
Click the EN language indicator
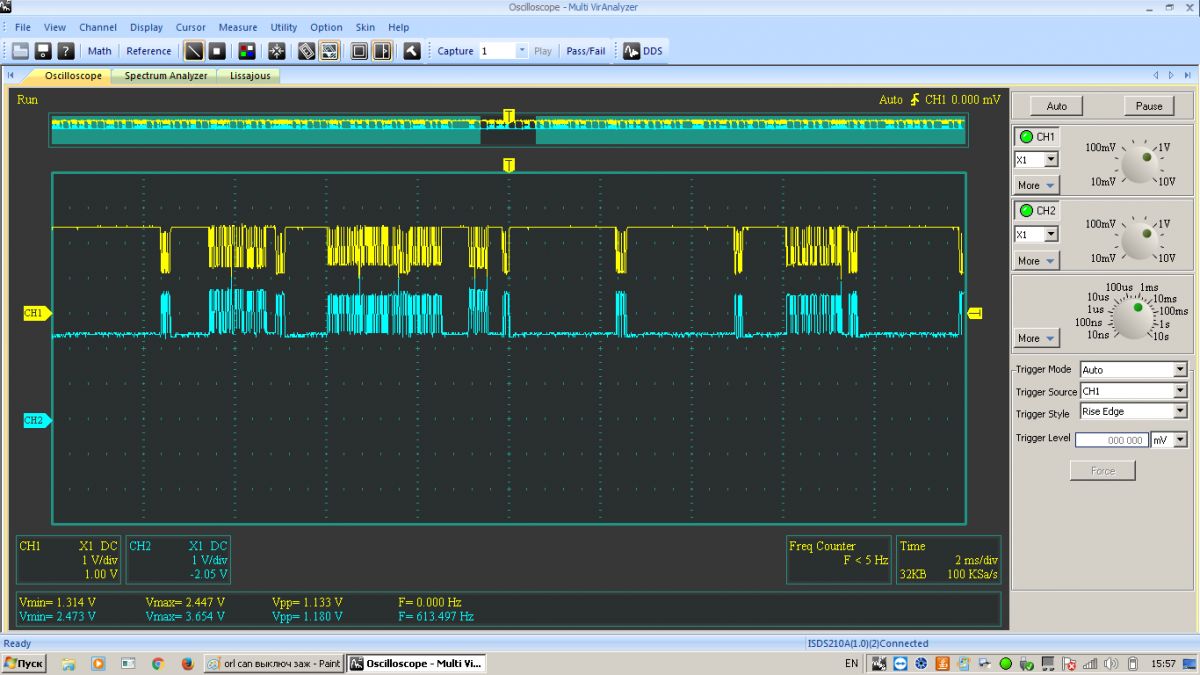851,663
